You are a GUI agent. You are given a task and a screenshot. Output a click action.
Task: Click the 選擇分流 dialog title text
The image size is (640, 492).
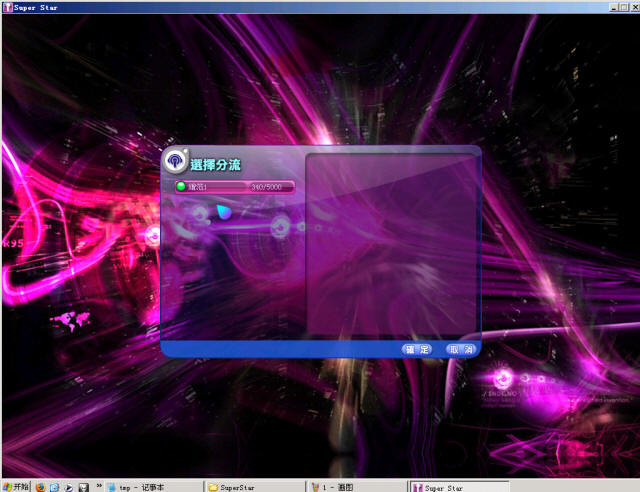coord(215,165)
